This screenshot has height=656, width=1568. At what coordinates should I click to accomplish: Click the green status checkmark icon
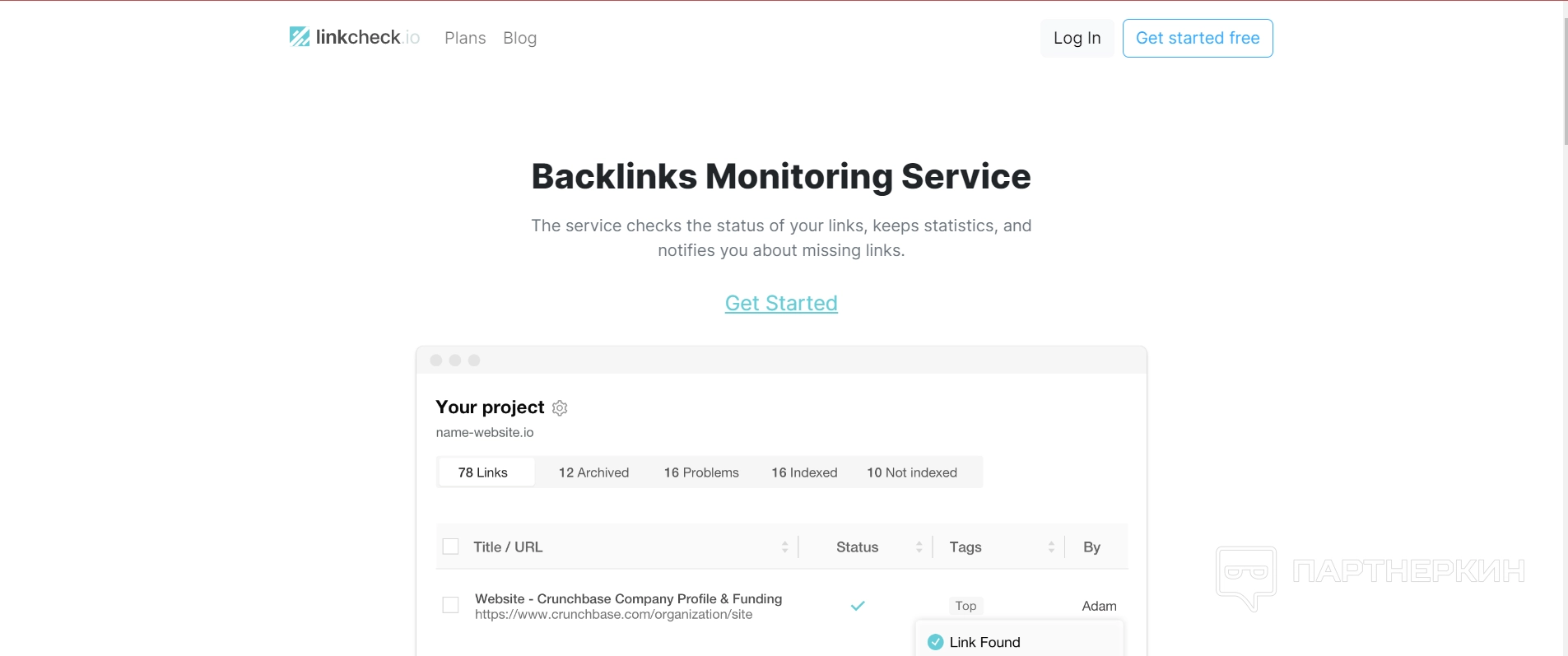click(x=858, y=606)
